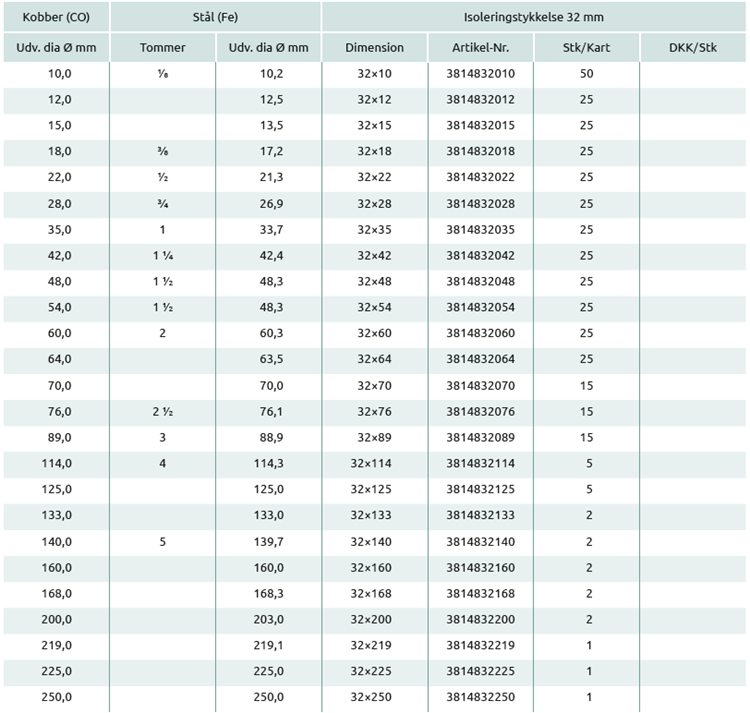The width and height of the screenshot is (750, 713).
Task: Select the steel diameter value 10,2
Action: pos(271,74)
